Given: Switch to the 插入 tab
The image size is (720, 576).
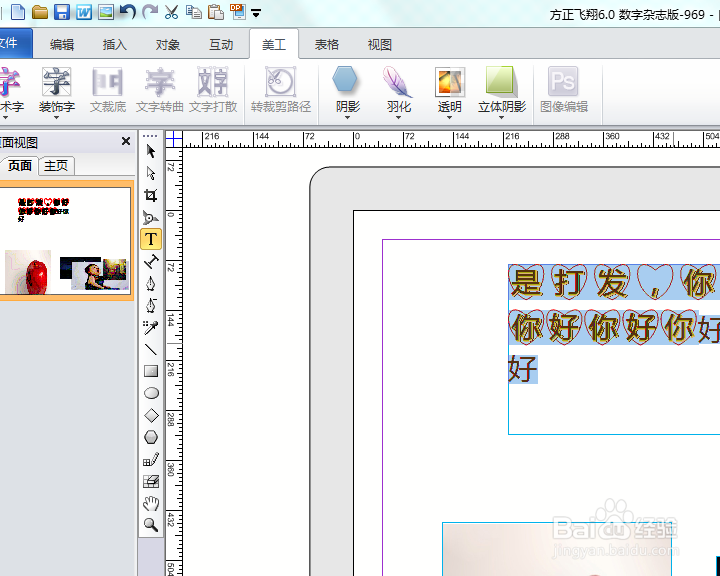Looking at the screenshot, I should pos(115,45).
